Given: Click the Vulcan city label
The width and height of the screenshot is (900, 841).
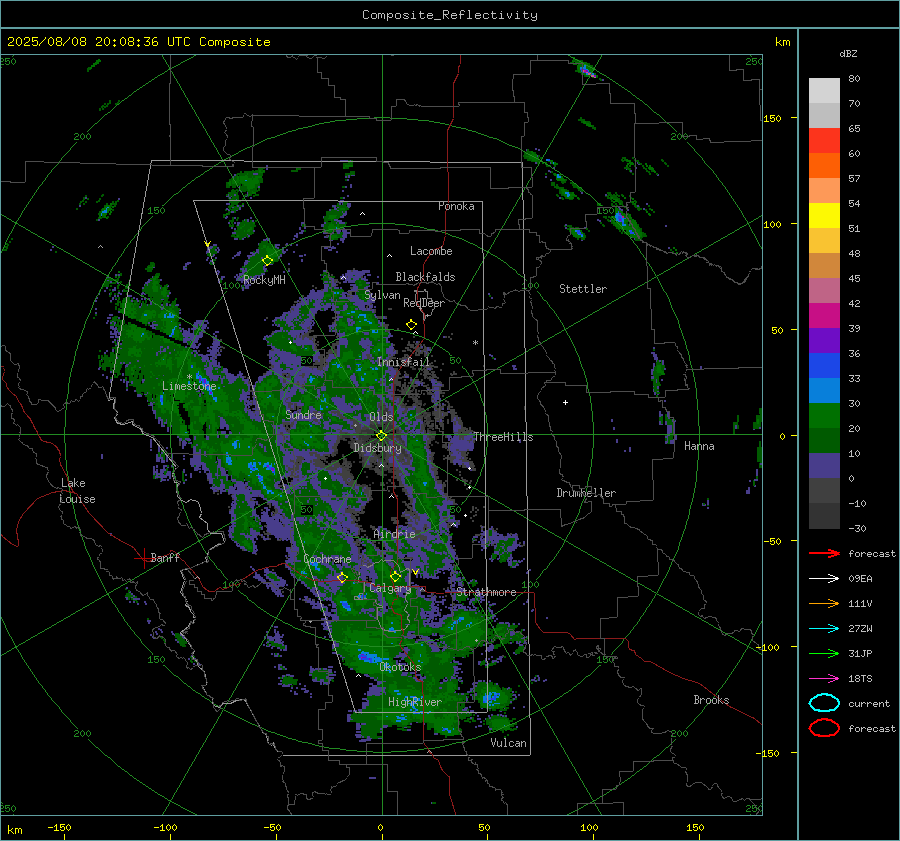Looking at the screenshot, I should click(509, 743).
